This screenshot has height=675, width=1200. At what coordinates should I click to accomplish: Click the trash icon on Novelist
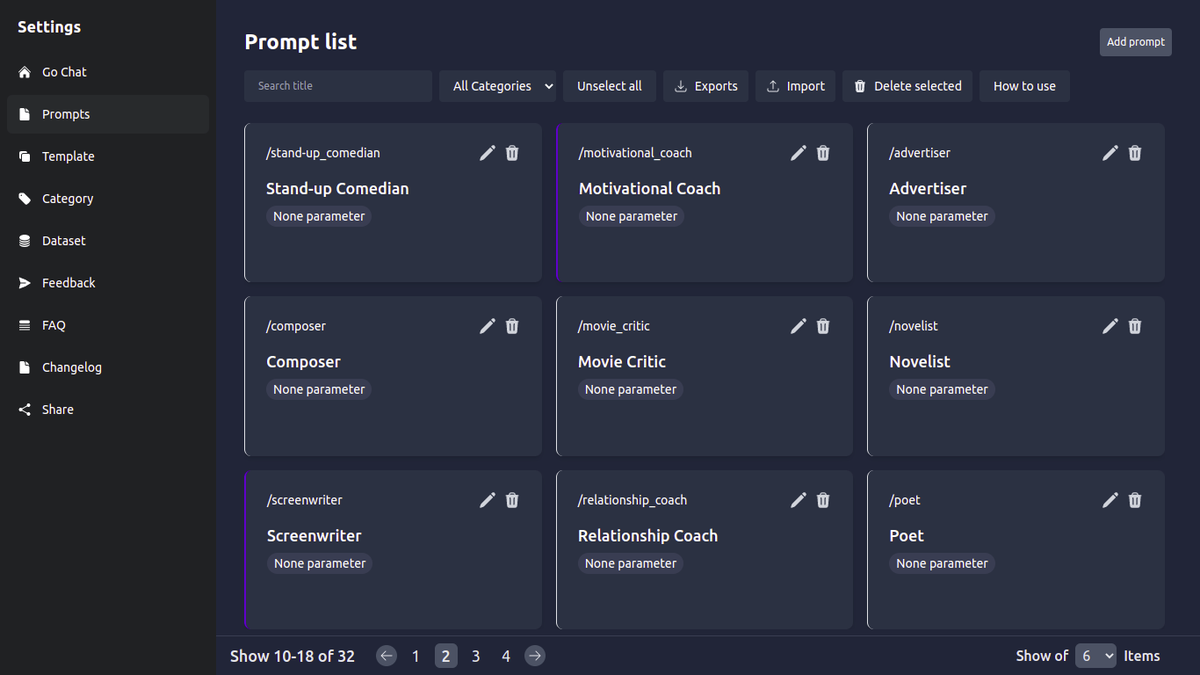point(1135,326)
